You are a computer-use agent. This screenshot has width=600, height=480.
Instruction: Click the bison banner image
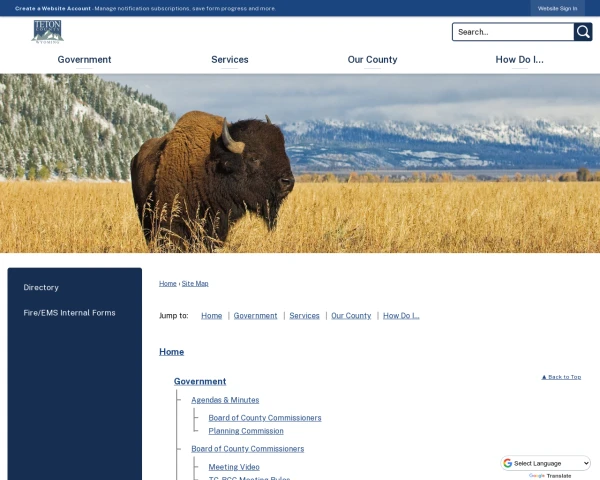300,163
